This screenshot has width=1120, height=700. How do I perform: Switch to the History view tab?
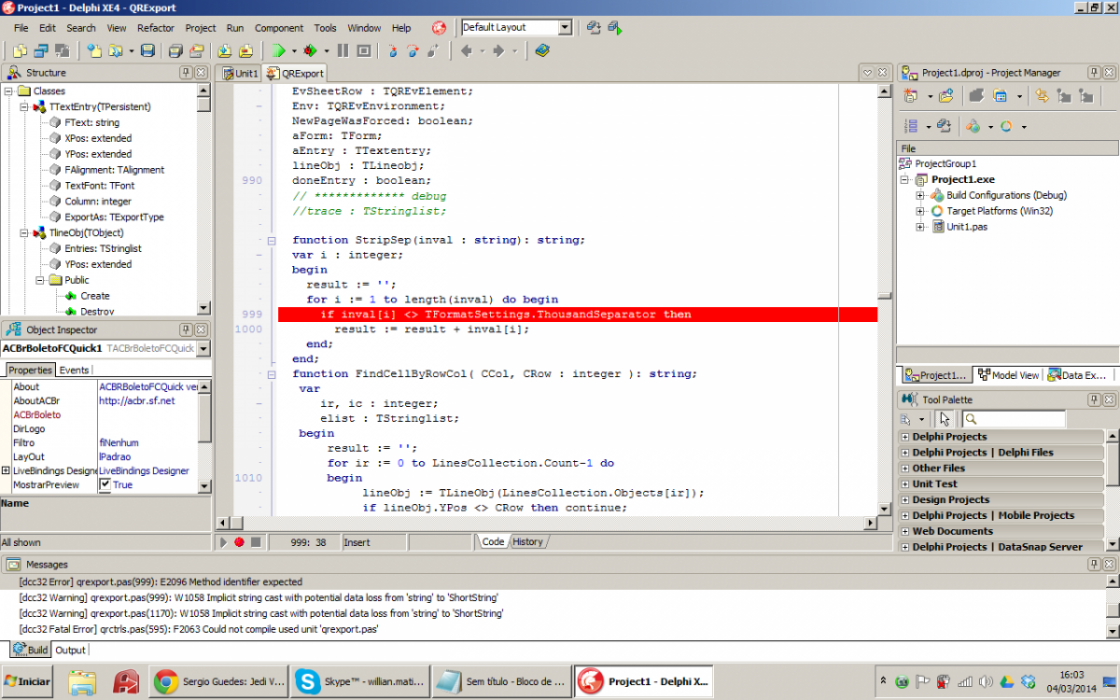pyautogui.click(x=527, y=542)
